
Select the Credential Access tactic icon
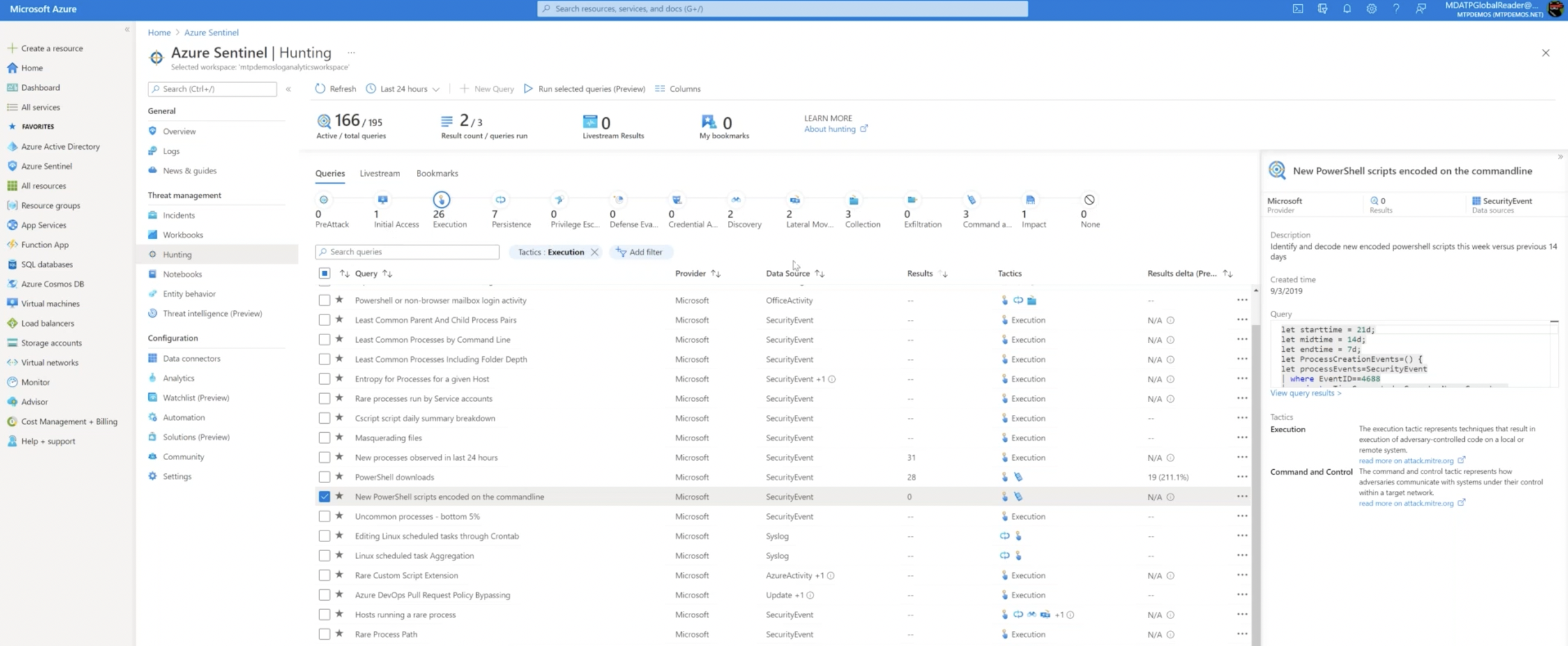coord(677,200)
